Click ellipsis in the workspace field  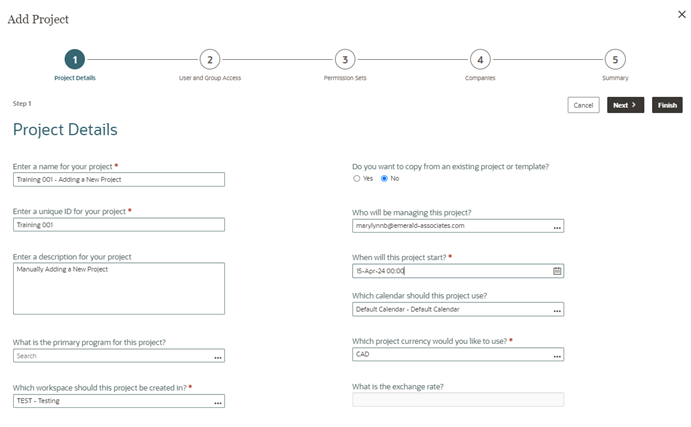tap(218, 401)
